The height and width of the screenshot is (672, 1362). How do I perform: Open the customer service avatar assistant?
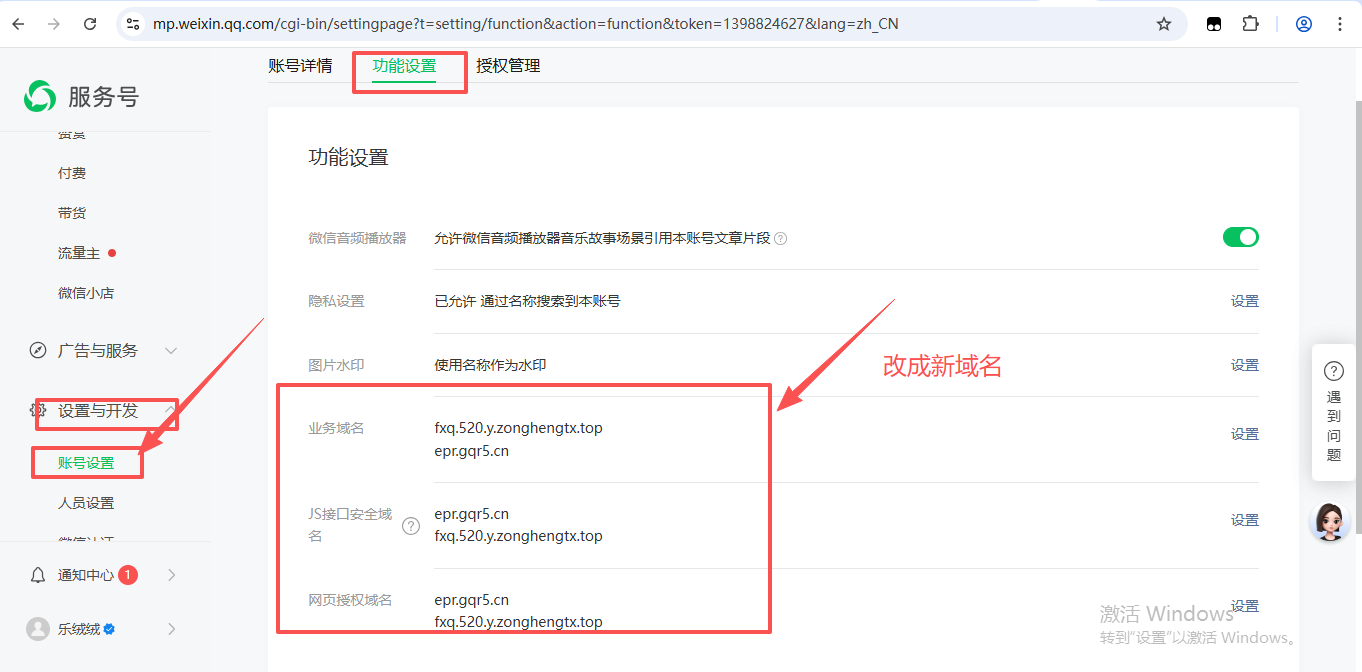pos(1329,521)
